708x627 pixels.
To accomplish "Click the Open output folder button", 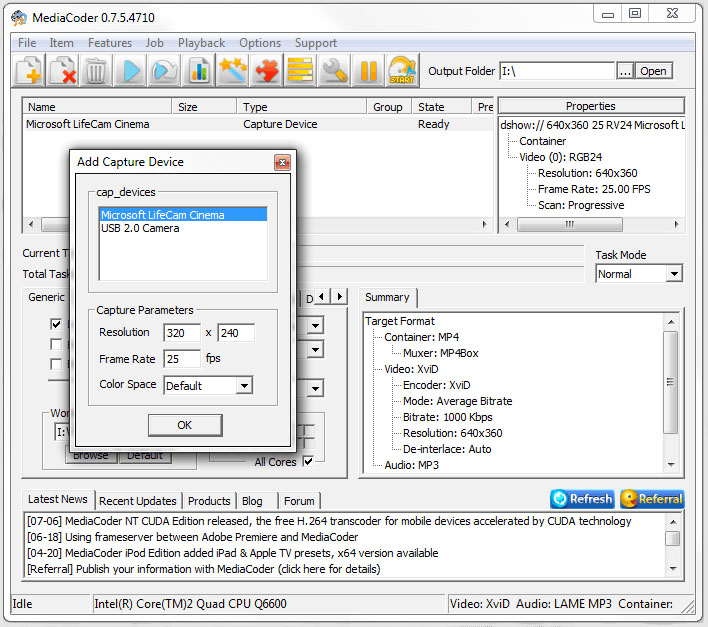I will click(x=653, y=71).
